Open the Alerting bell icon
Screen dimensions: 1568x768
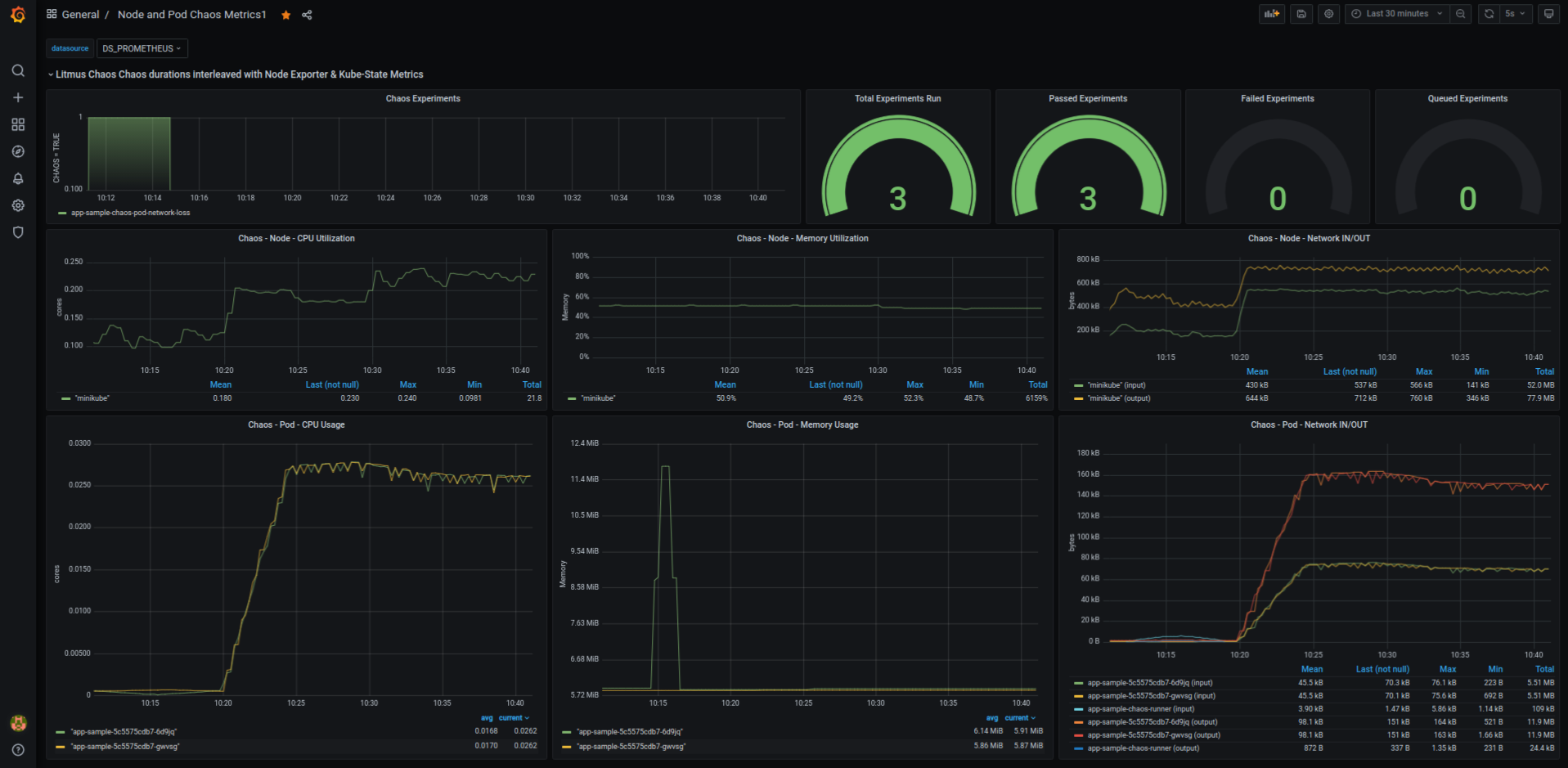click(18, 178)
